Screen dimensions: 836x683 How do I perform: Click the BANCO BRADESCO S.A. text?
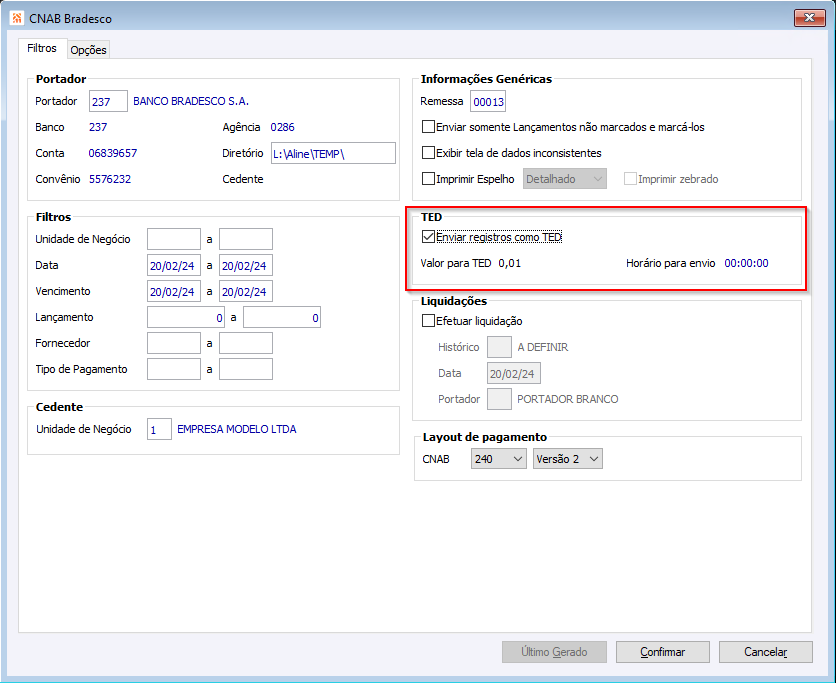[191, 101]
